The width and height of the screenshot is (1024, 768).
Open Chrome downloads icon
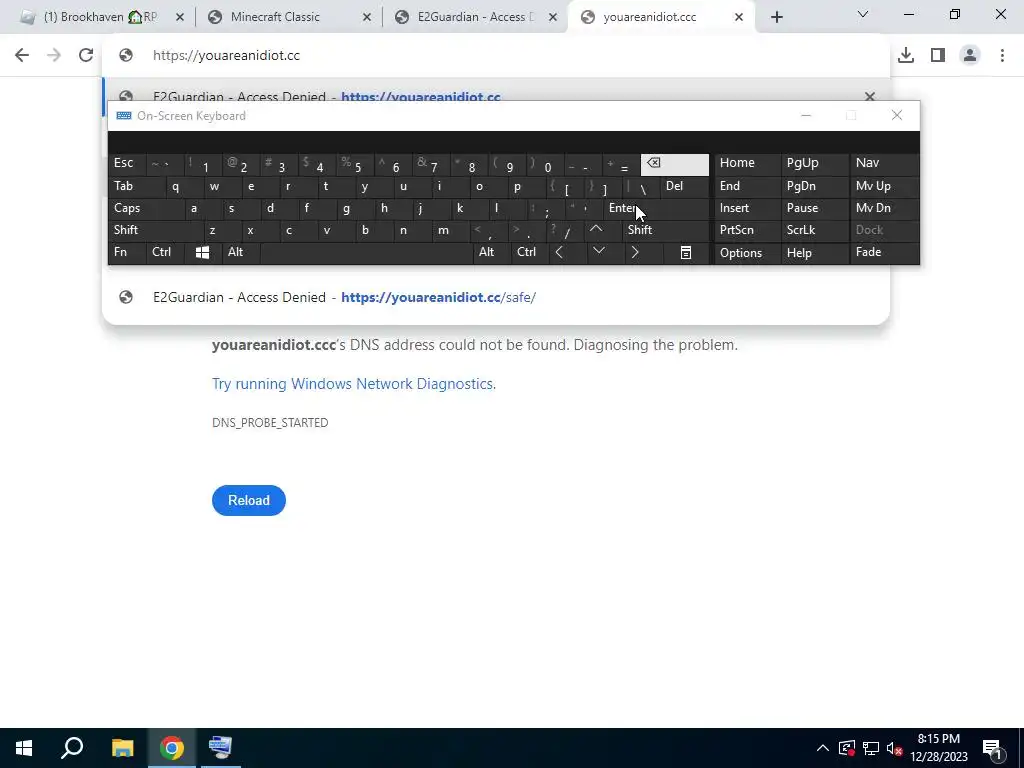pos(906,55)
